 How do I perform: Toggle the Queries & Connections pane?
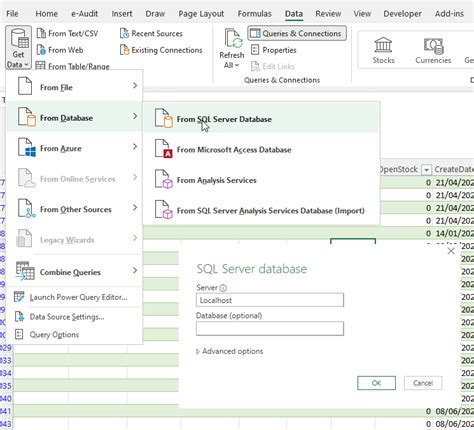coord(297,33)
